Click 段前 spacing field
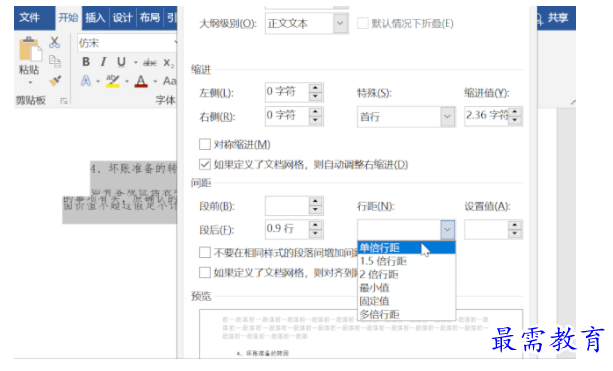613x371 pixels. [x=287, y=206]
